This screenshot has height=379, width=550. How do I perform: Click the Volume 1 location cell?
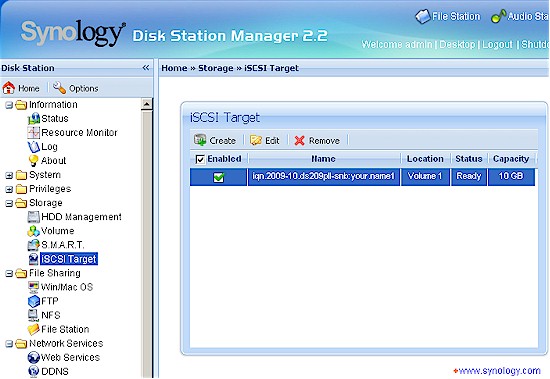(x=425, y=177)
